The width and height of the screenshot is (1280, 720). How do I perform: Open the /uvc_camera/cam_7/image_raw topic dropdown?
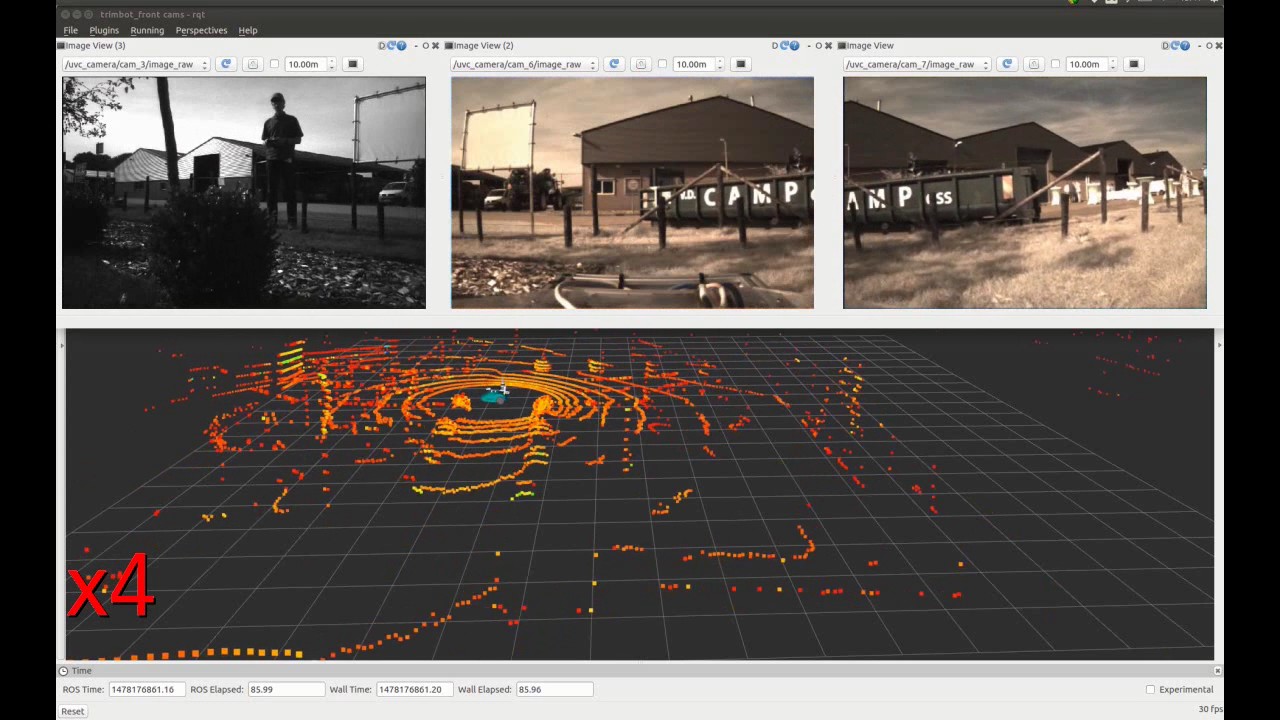click(917, 64)
